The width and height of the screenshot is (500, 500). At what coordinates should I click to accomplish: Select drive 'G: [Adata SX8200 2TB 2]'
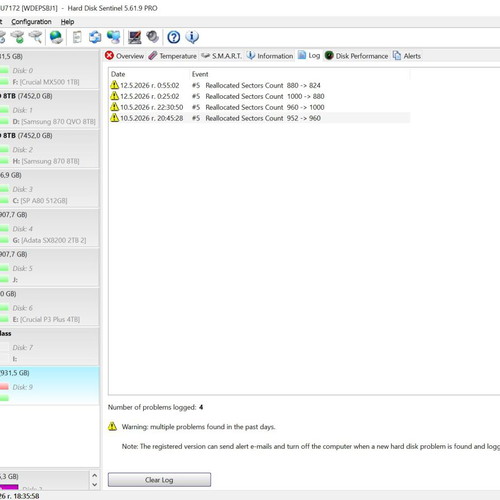point(49,240)
